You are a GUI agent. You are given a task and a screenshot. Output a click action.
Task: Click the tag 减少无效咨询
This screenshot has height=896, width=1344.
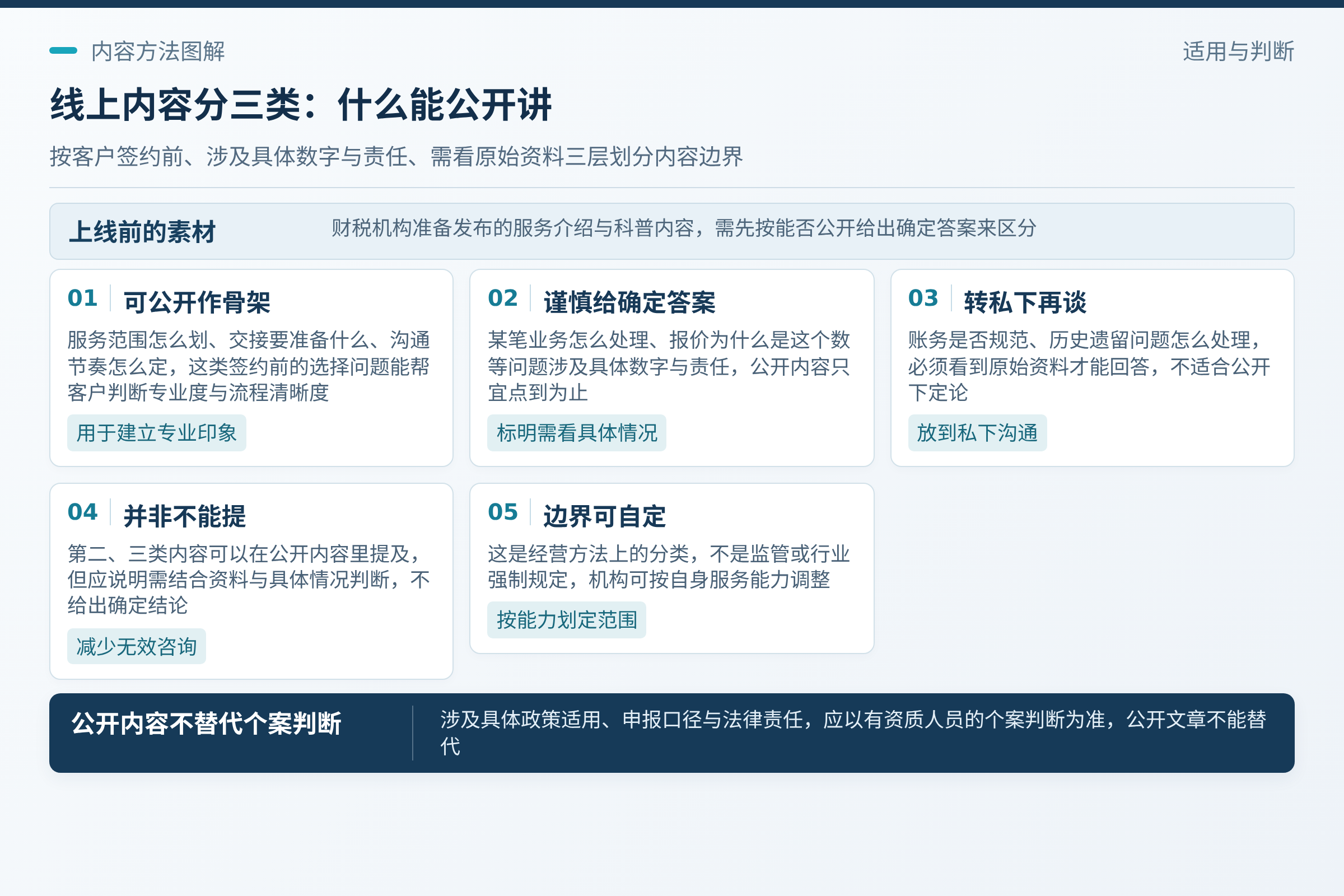click(137, 646)
